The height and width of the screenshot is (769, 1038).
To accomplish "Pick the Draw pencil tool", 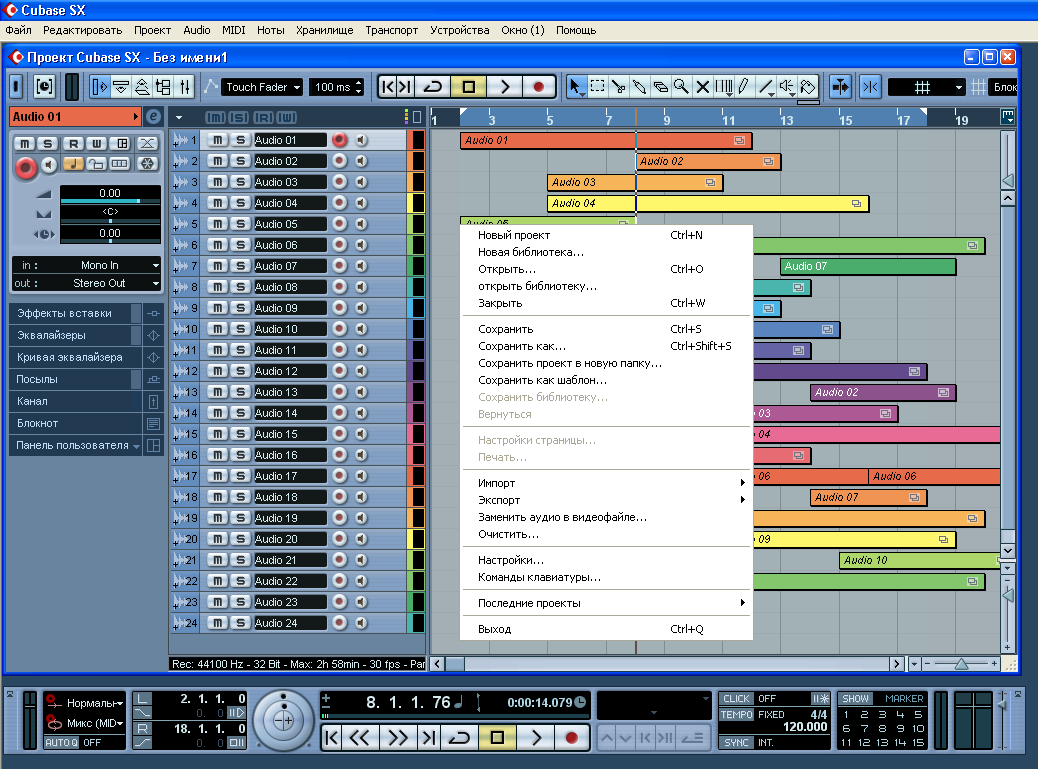I will [744, 87].
